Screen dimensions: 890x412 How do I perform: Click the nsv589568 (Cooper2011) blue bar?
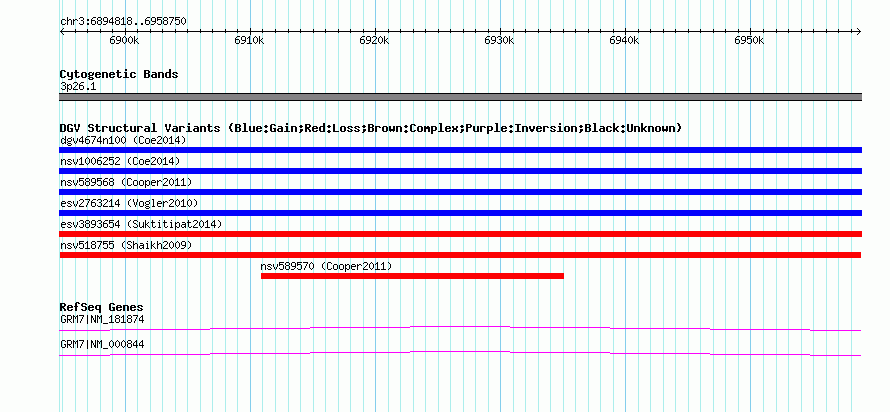[460, 192]
